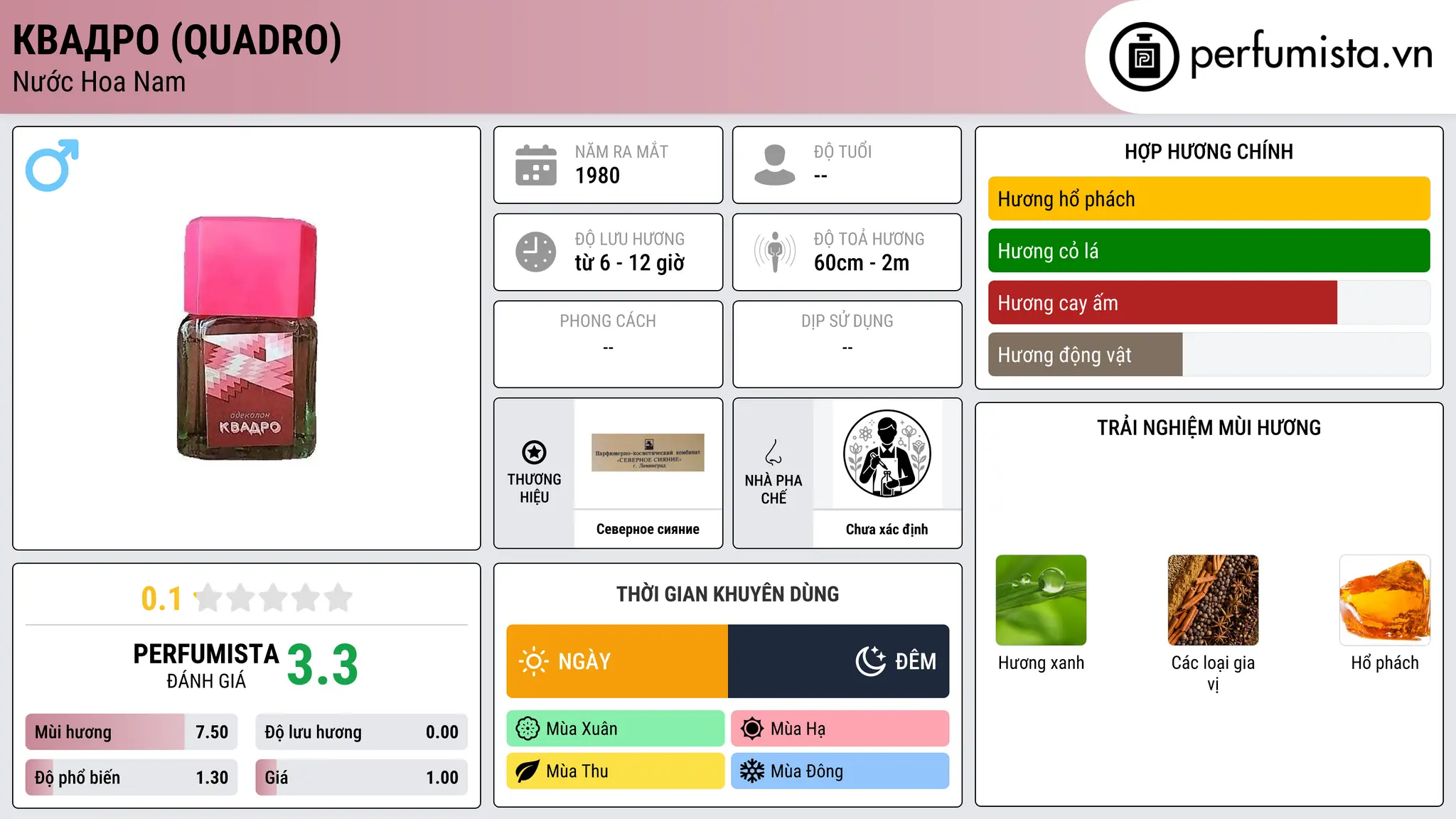Click the Hổ phách note label

pyautogui.click(x=1385, y=663)
